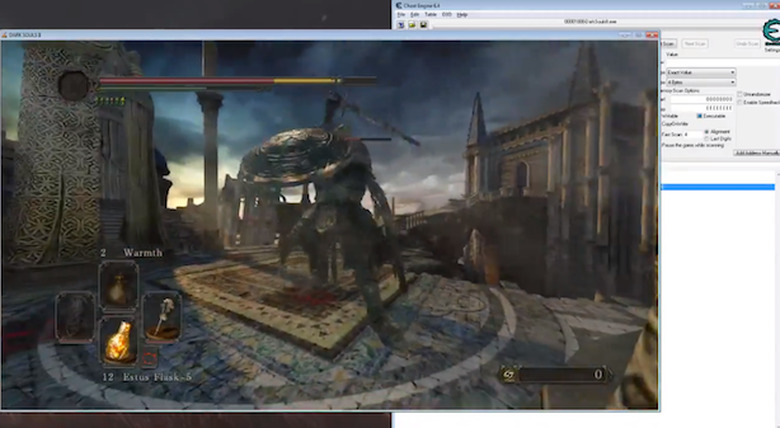Click the save floppy disk toolbar icon
This screenshot has height=428, width=780.
click(x=421, y=25)
